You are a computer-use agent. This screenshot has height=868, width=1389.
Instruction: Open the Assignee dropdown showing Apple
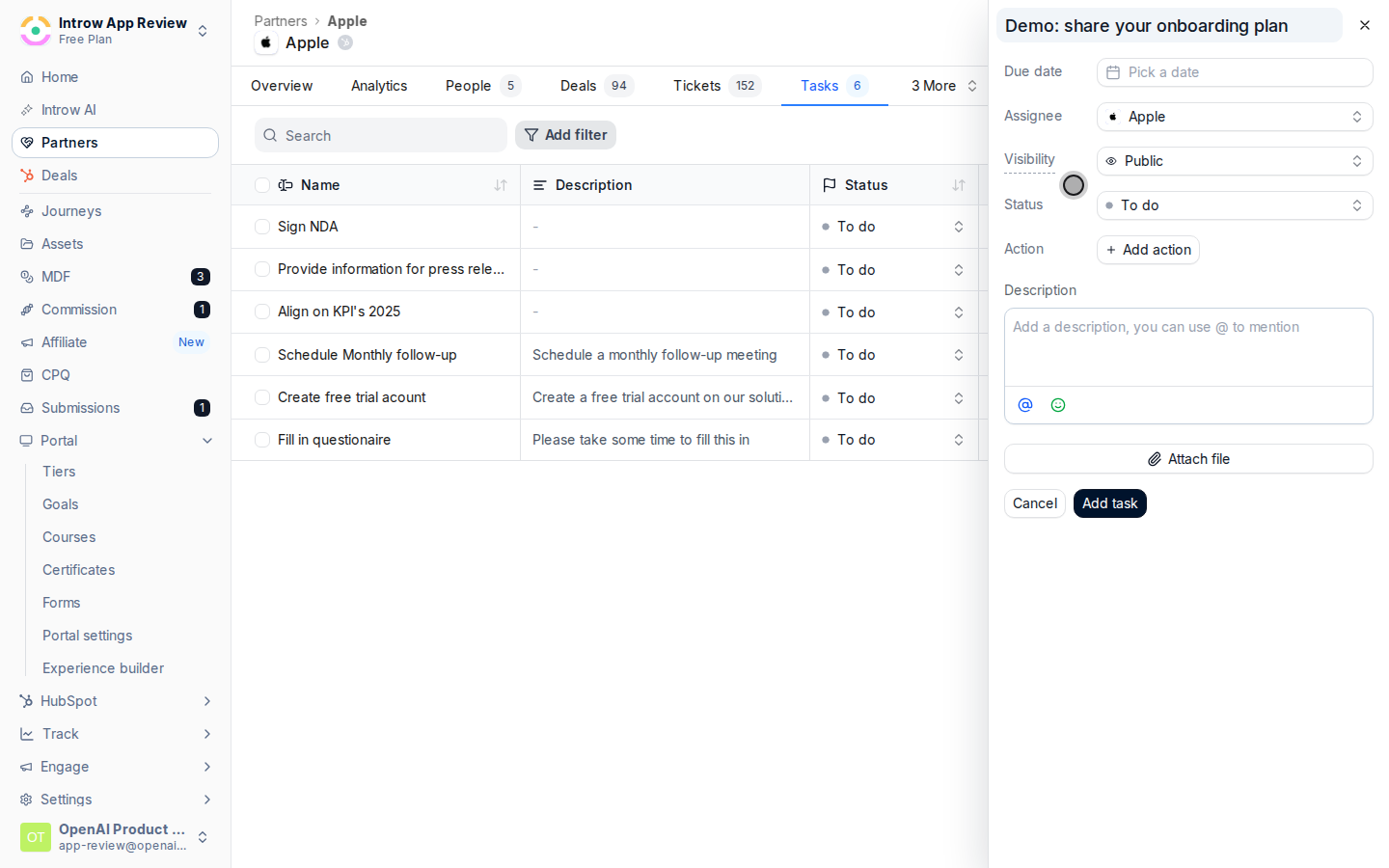pyautogui.click(x=1235, y=117)
